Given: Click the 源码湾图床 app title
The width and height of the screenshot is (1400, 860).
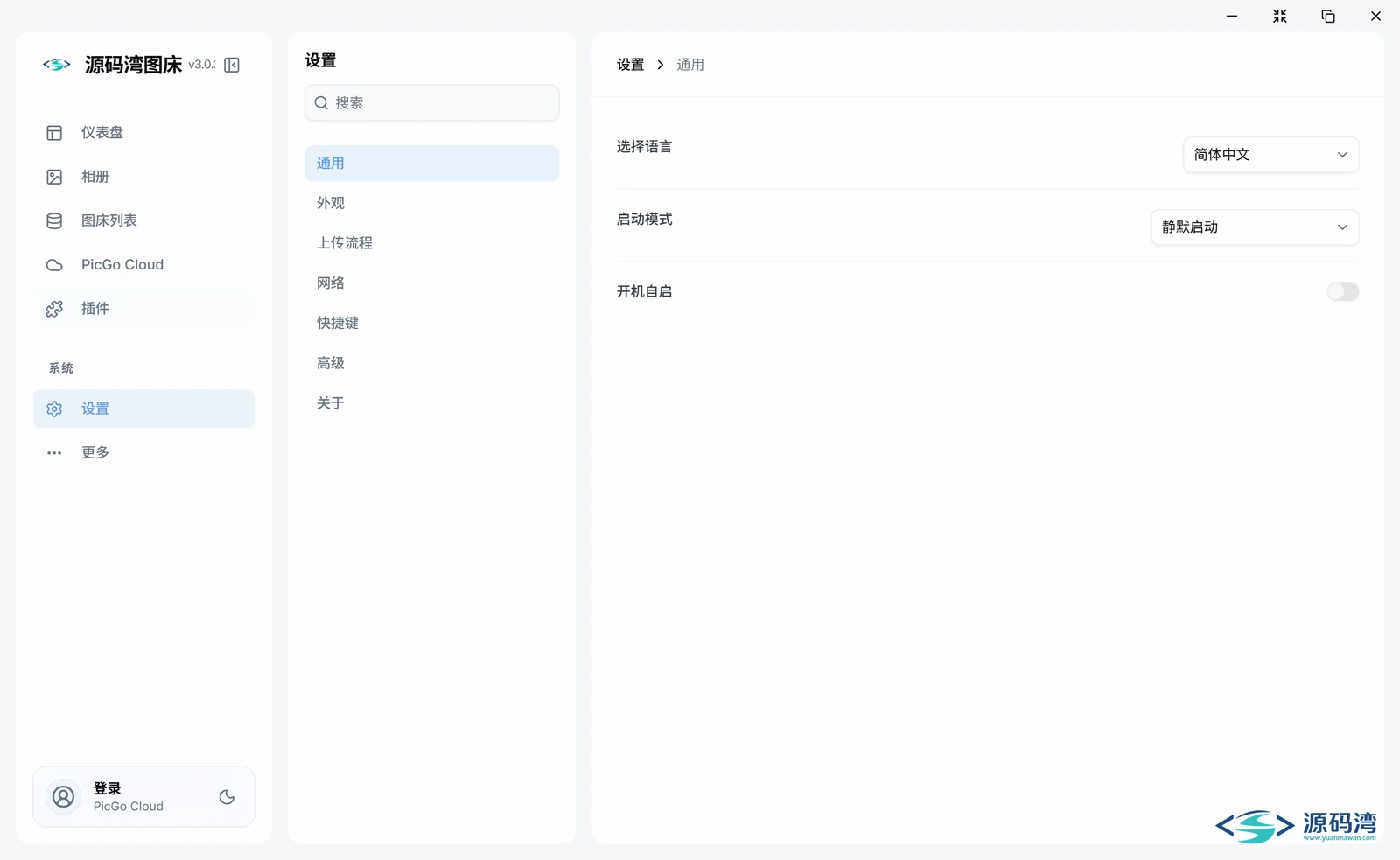Looking at the screenshot, I should pos(134,65).
